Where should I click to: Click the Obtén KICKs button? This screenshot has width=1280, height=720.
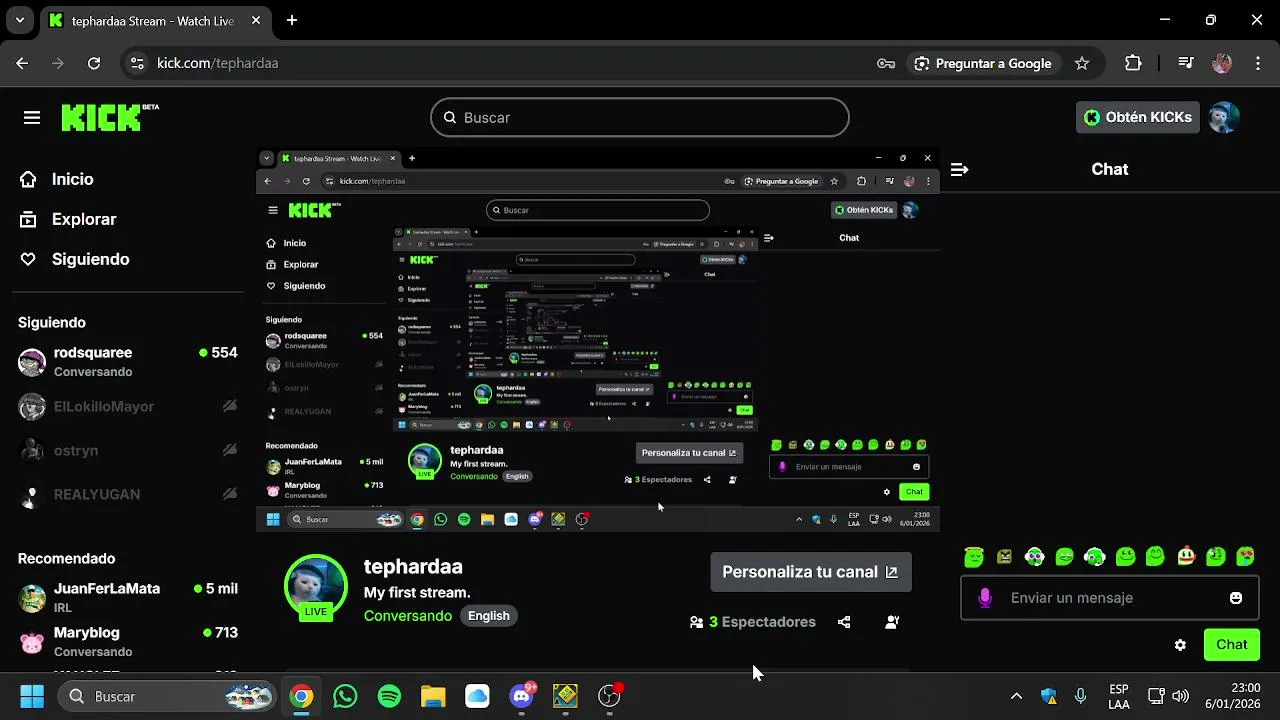point(1138,117)
